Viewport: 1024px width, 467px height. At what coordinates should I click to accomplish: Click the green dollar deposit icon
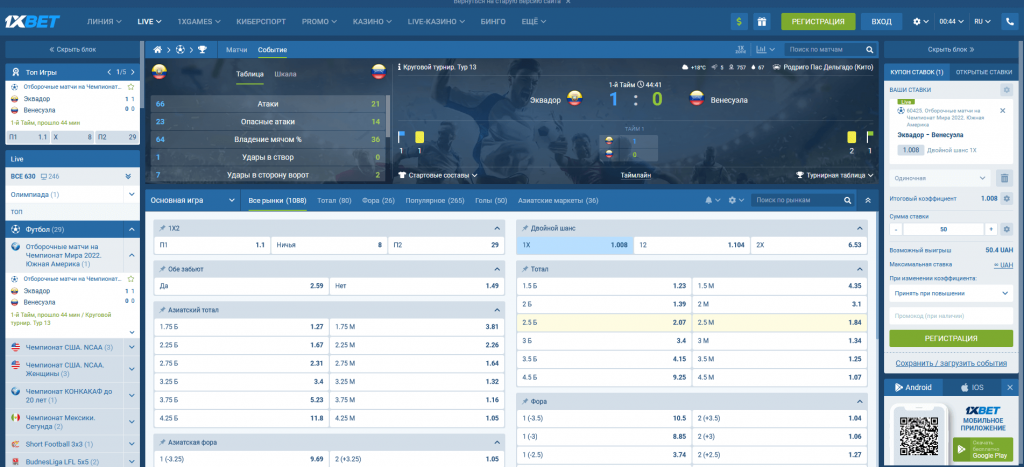(740, 20)
